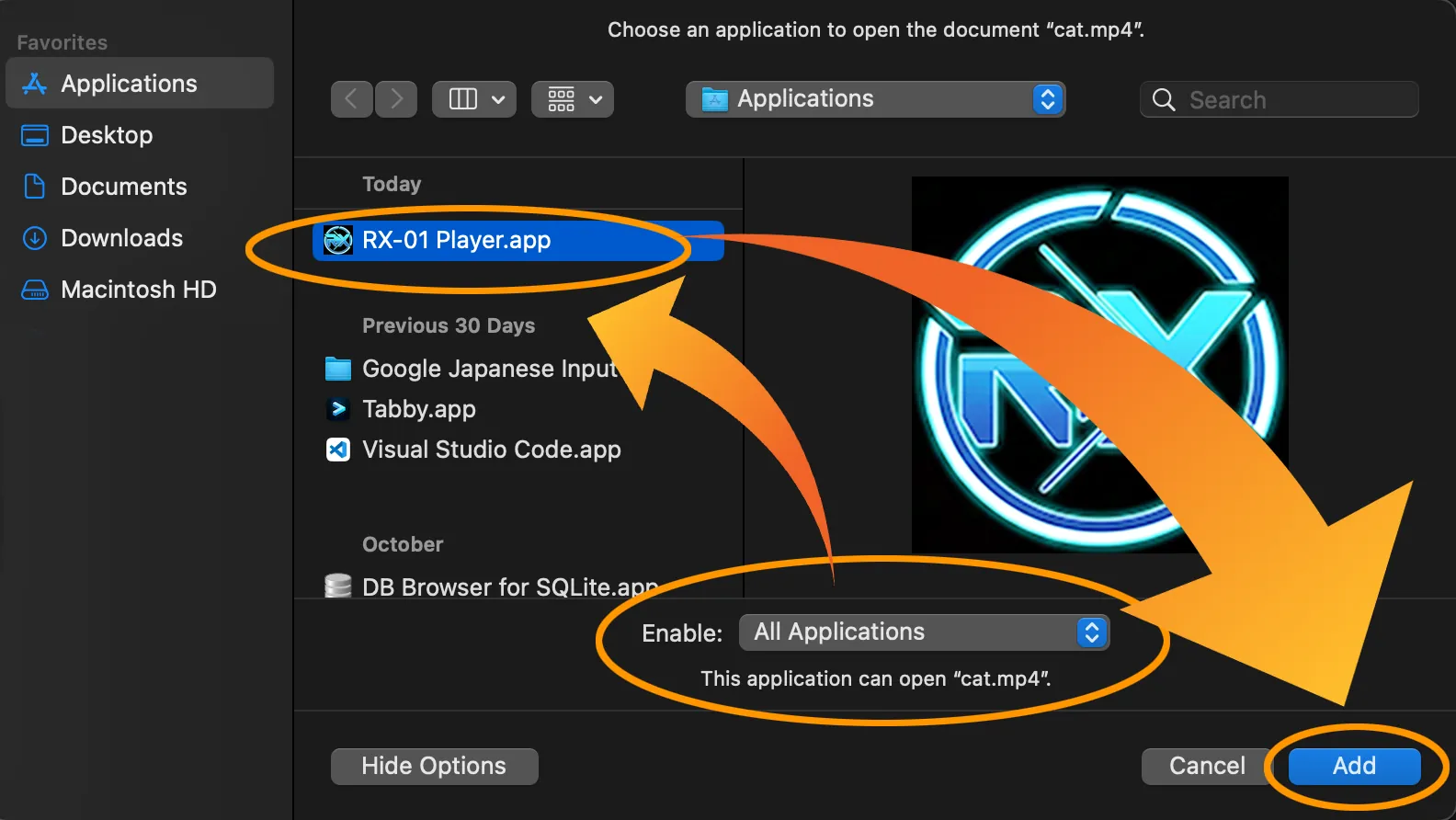Select Desktop in Favorites sidebar
1456x820 pixels.
(107, 135)
